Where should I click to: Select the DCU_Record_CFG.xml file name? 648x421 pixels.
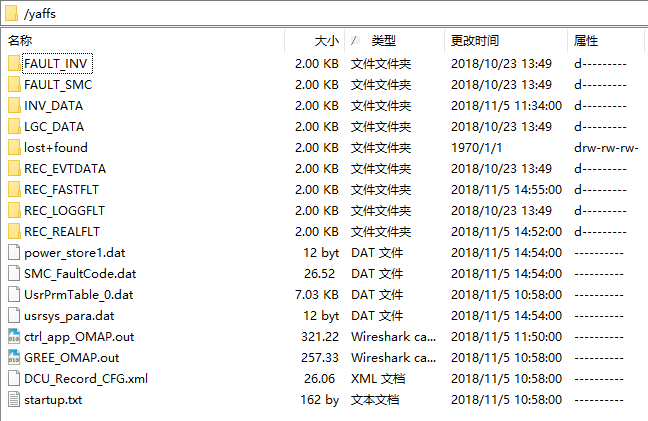(x=86, y=378)
